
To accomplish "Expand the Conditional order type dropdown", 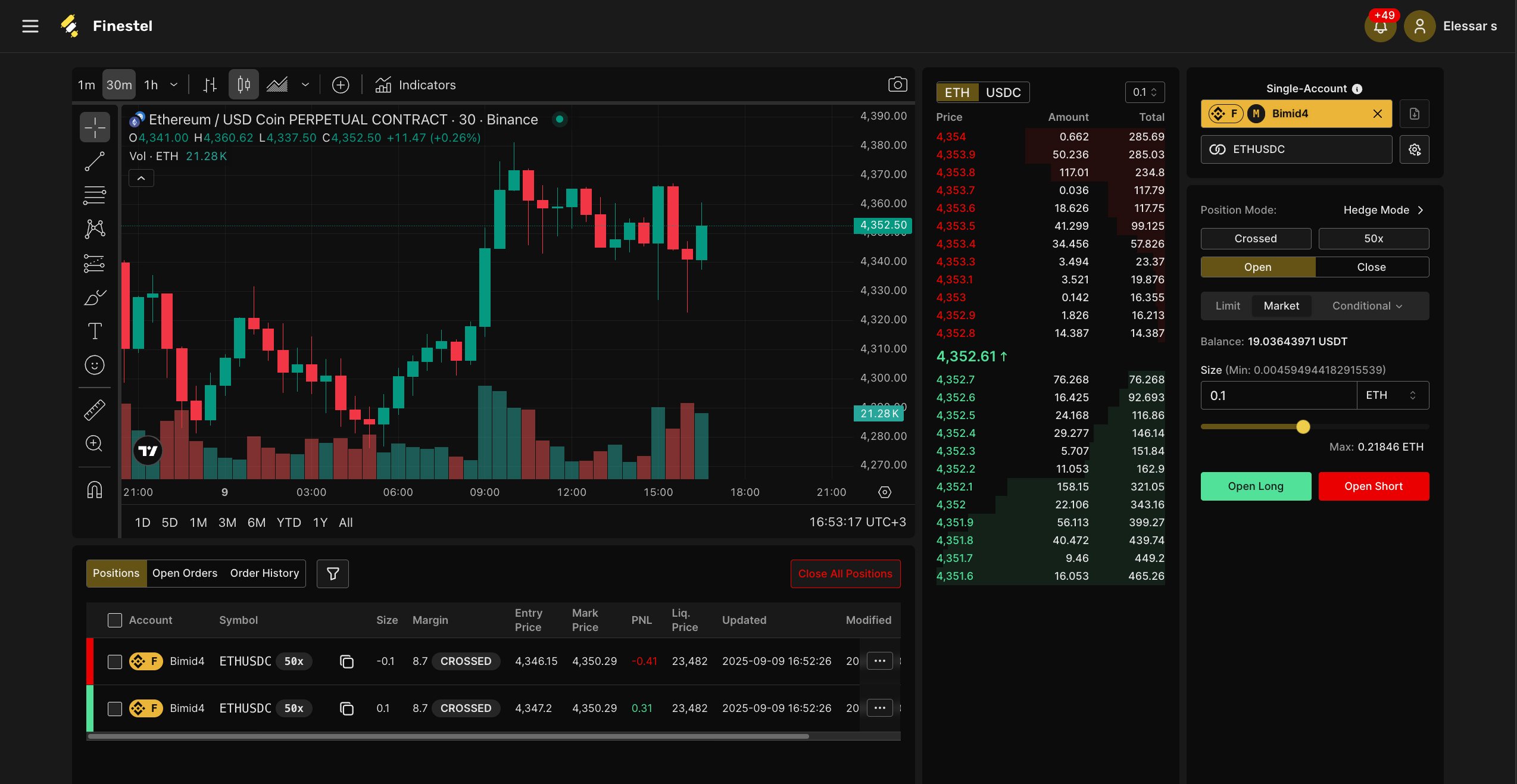I will click(x=1367, y=306).
